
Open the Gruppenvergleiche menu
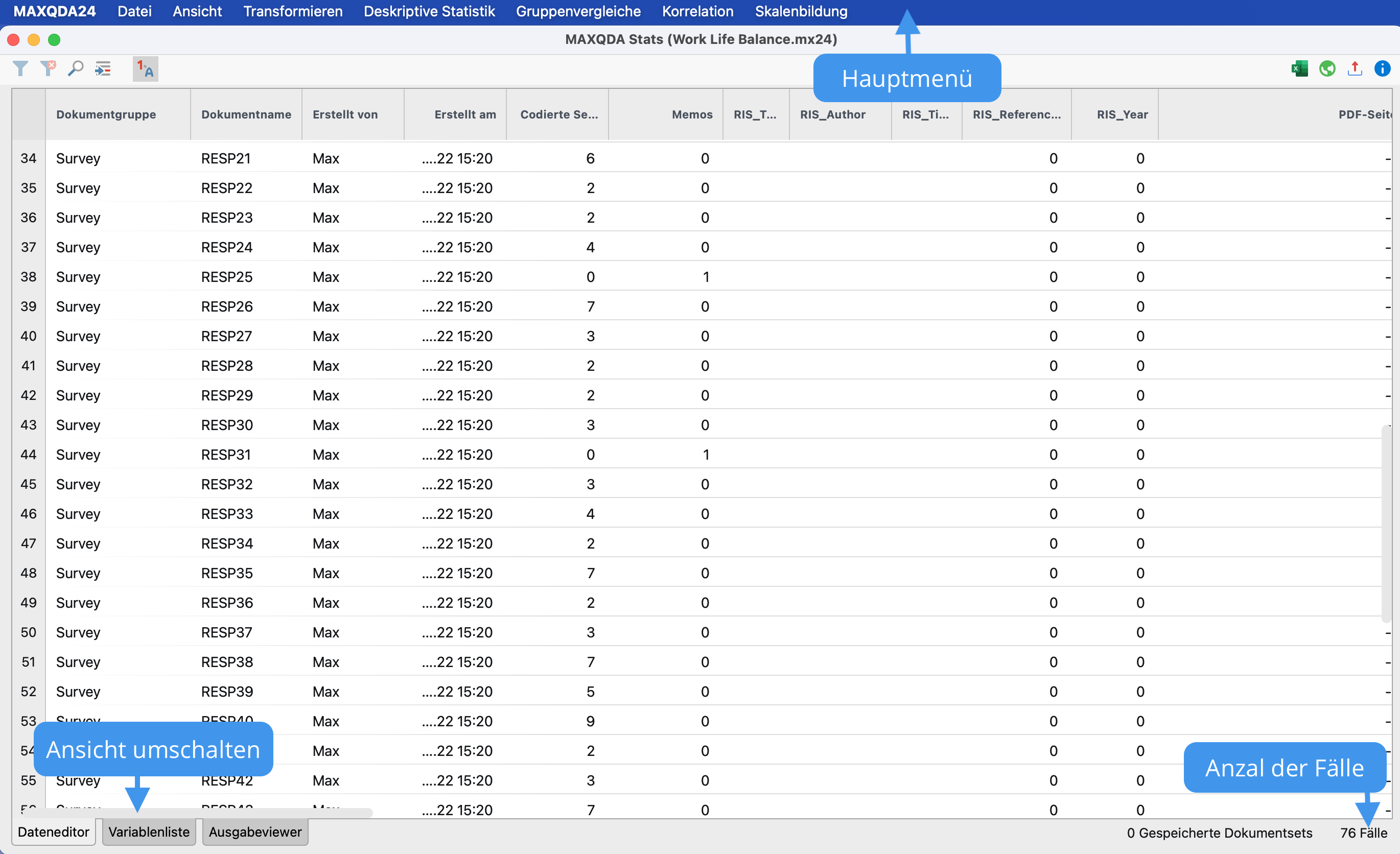[x=578, y=11]
